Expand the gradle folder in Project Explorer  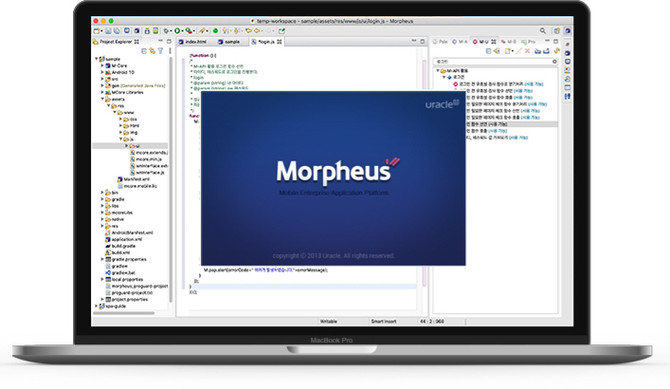tap(103, 199)
